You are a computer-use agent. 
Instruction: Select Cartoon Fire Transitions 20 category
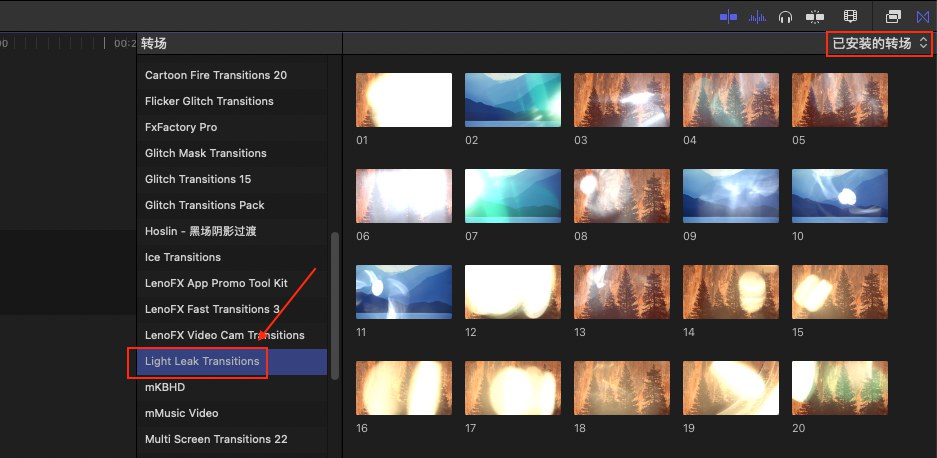click(232, 75)
